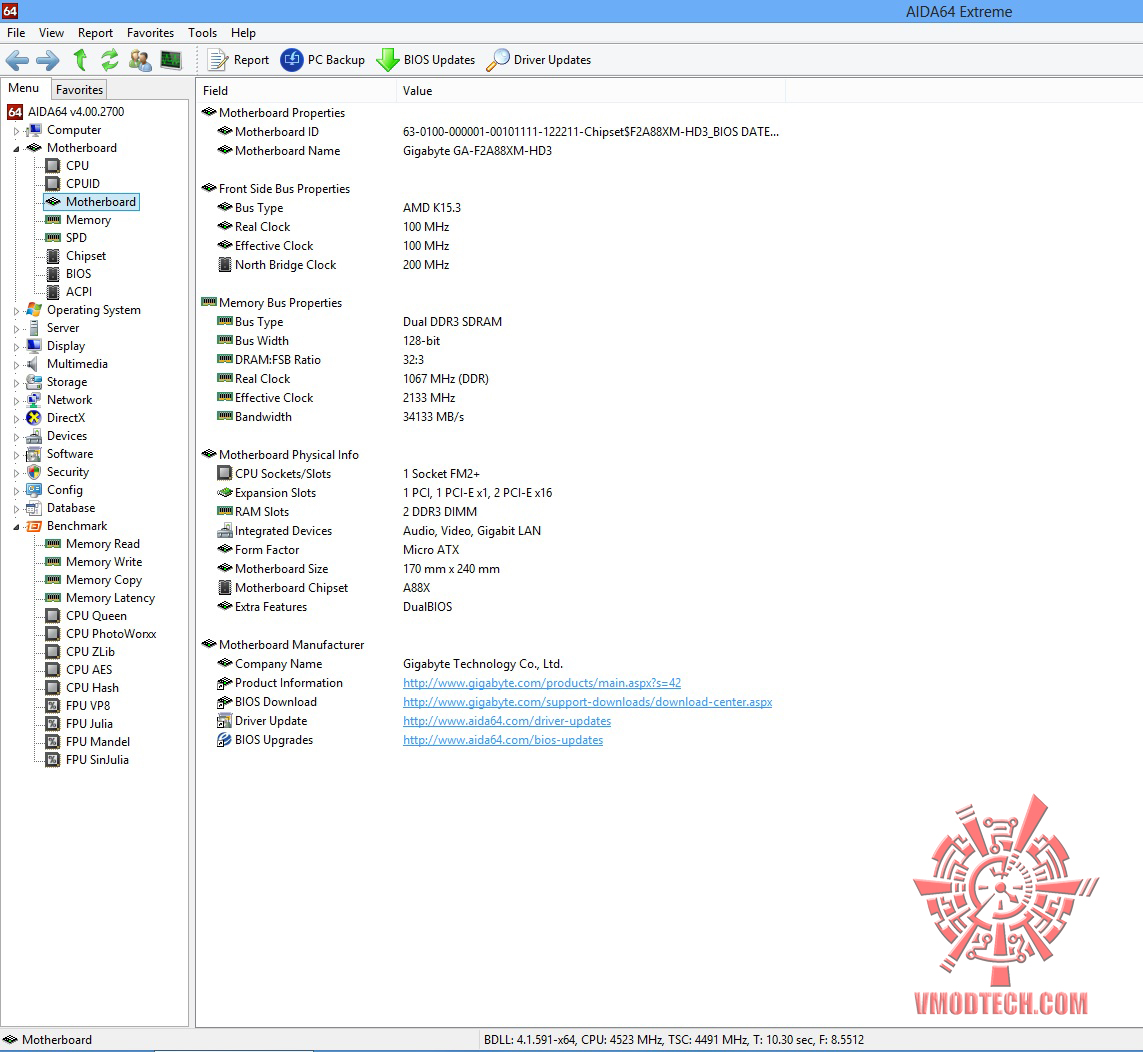Open Memory Copy benchmark
Screen dimensions: 1143x1052
[x=104, y=580]
